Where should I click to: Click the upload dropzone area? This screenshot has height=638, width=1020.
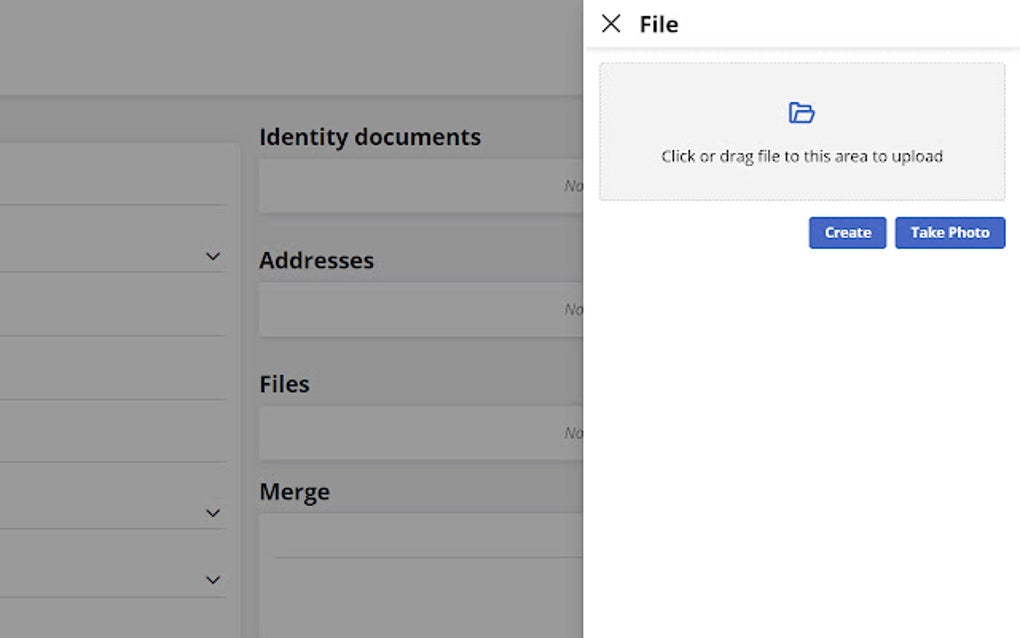pos(801,131)
